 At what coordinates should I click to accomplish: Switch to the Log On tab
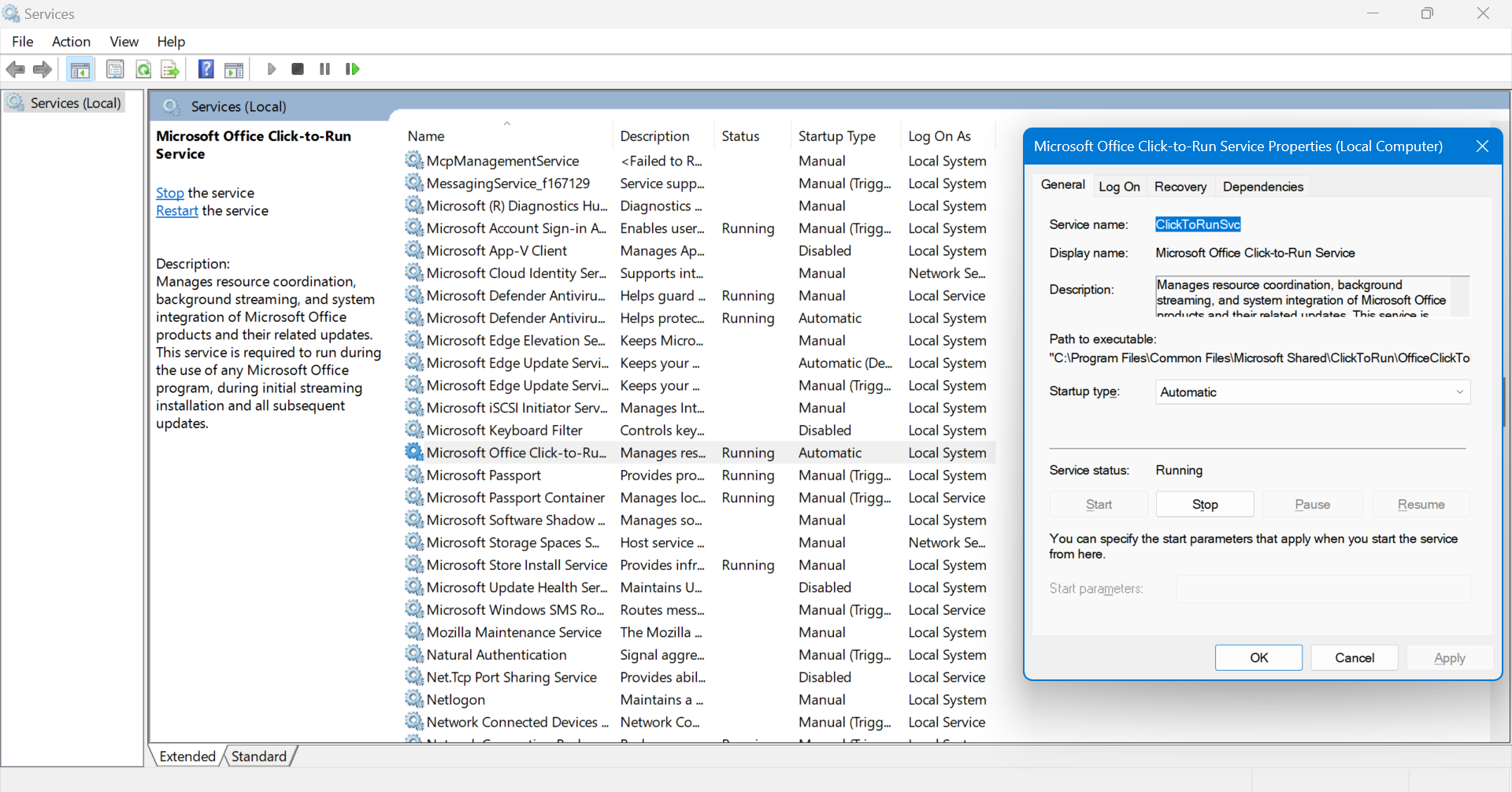1119,187
